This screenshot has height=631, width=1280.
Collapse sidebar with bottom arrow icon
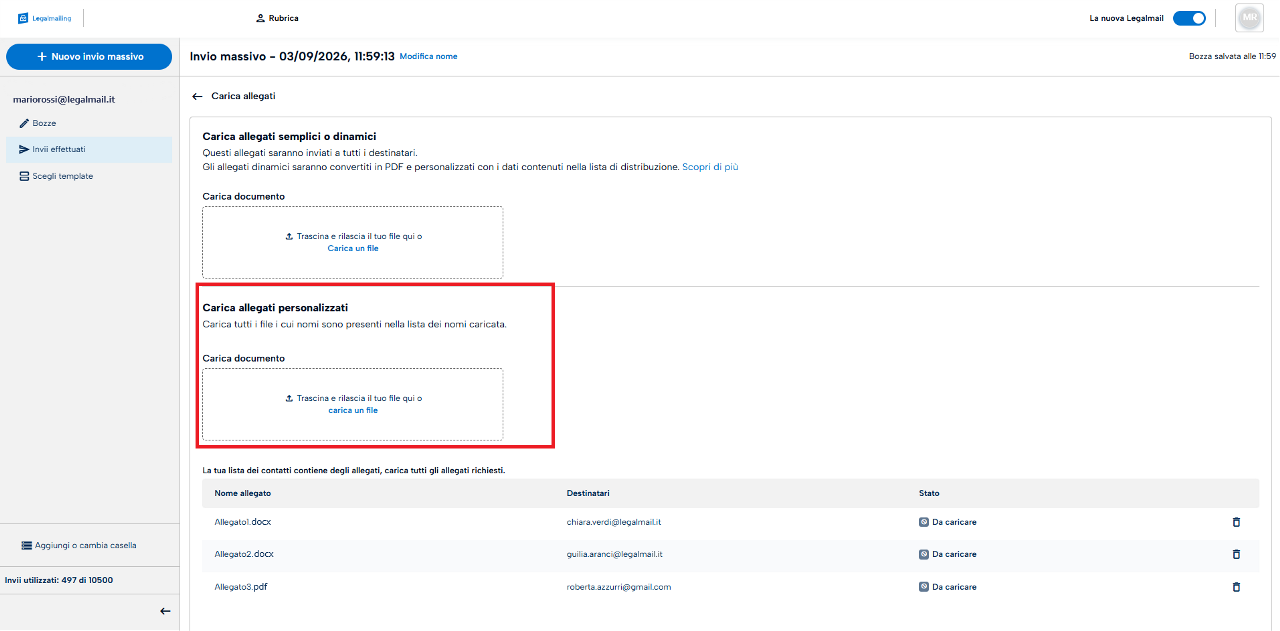pos(165,611)
